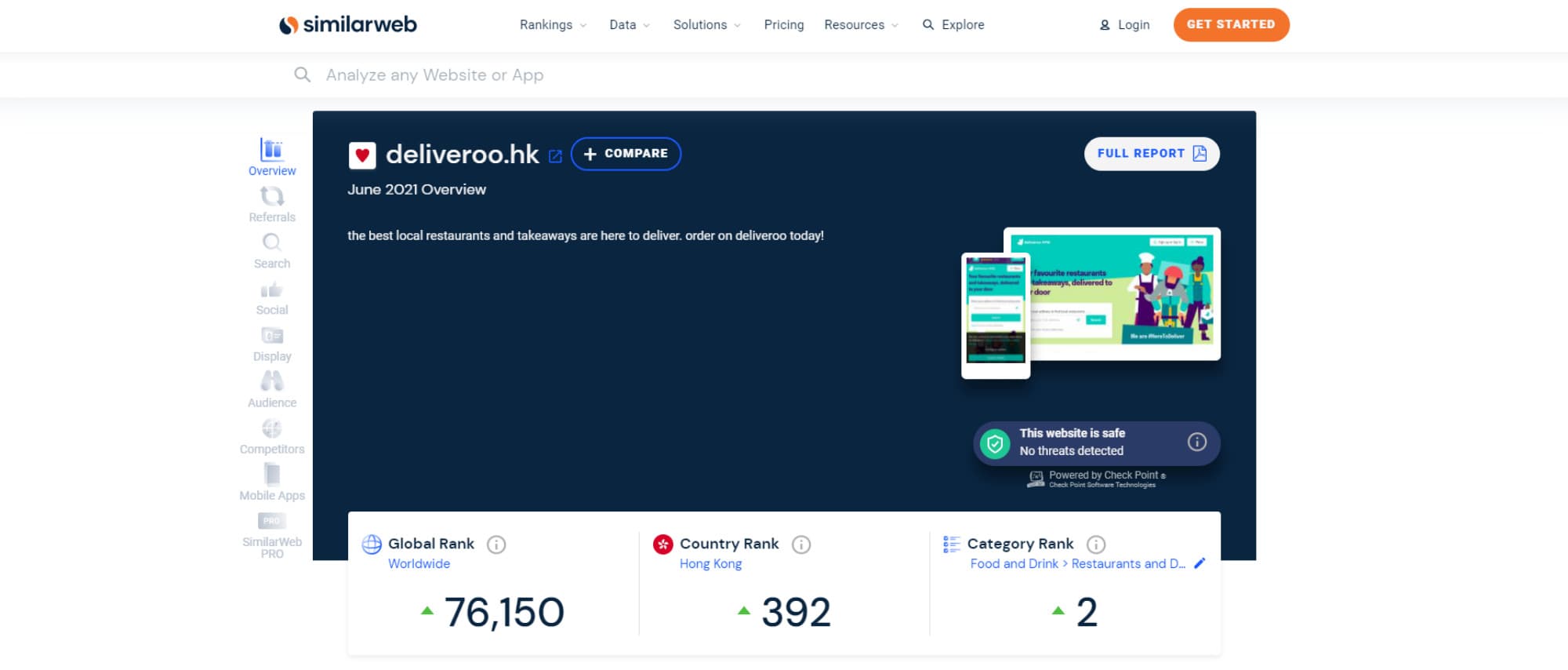Show Category Rank info tooltip
The height and width of the screenshot is (670, 1568).
click(1096, 544)
